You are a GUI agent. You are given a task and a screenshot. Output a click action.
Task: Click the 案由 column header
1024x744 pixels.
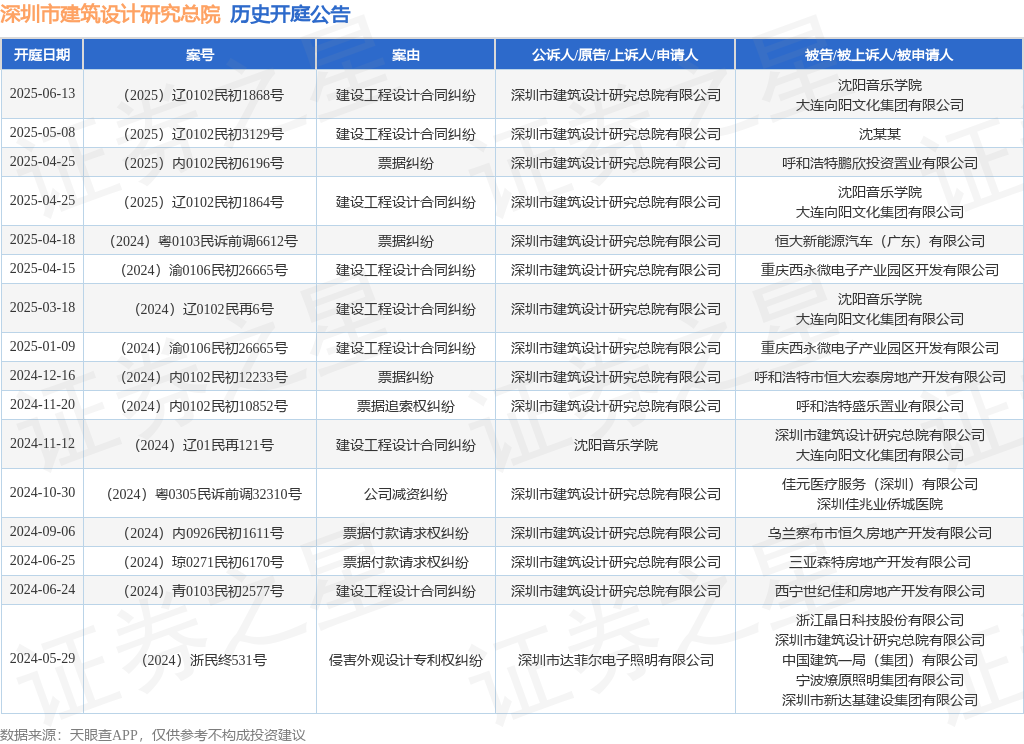(406, 55)
